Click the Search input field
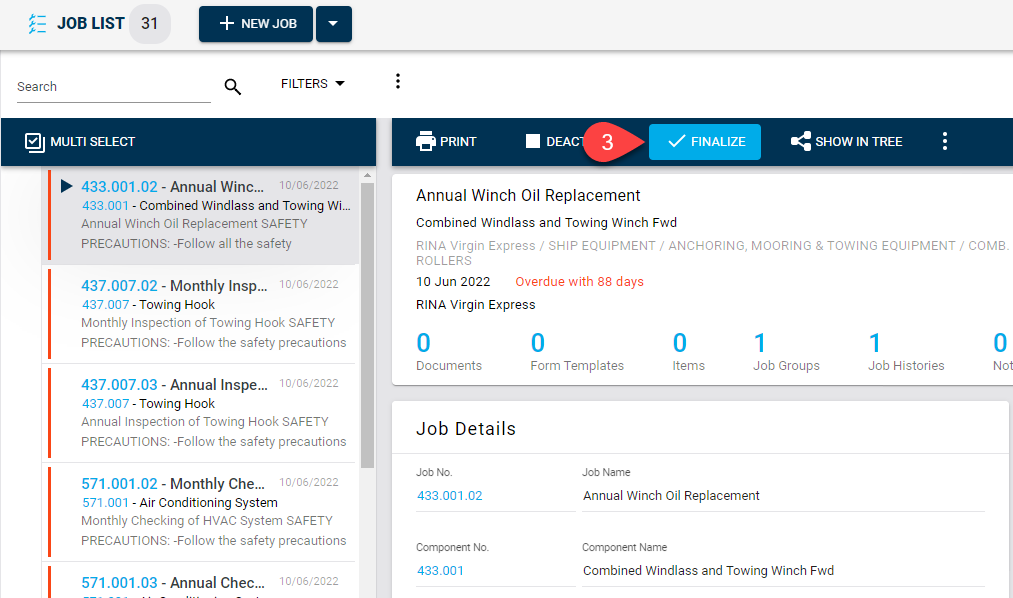This screenshot has width=1013, height=598. pos(114,87)
